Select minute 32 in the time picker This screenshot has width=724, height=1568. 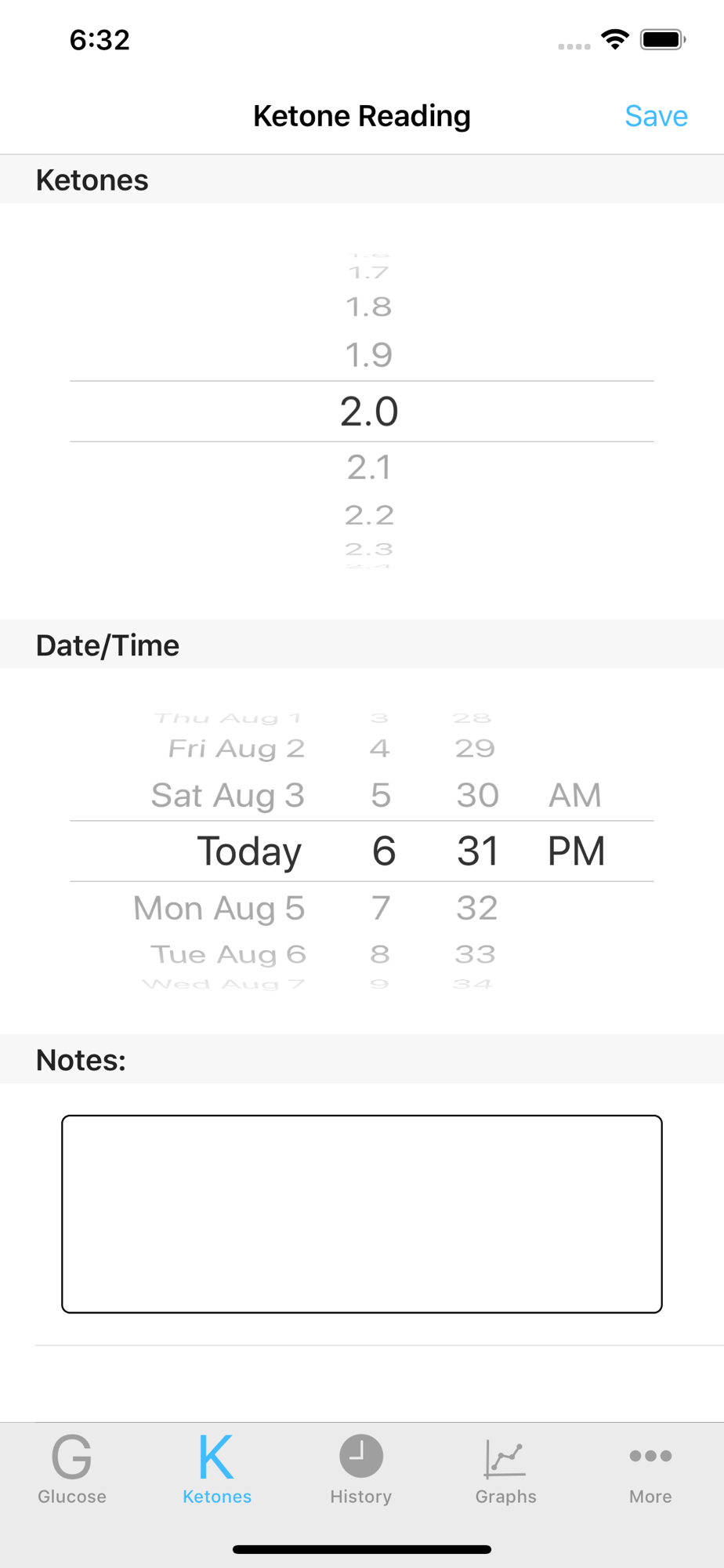click(x=477, y=909)
